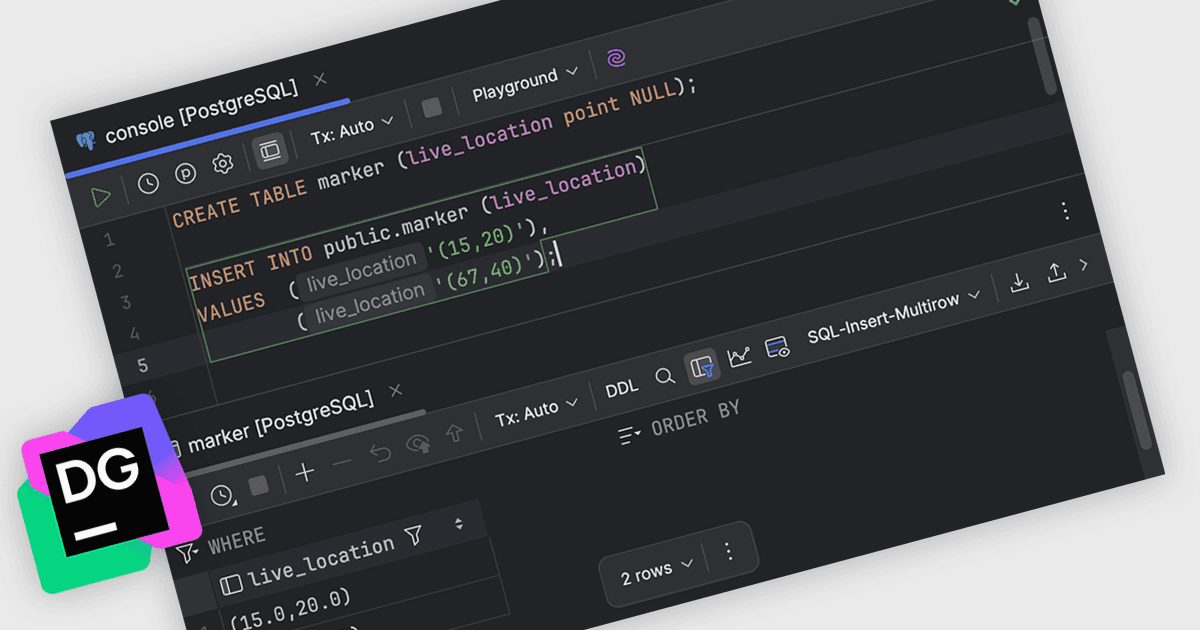Click the ORDER BY sort lines icon

pos(629,434)
